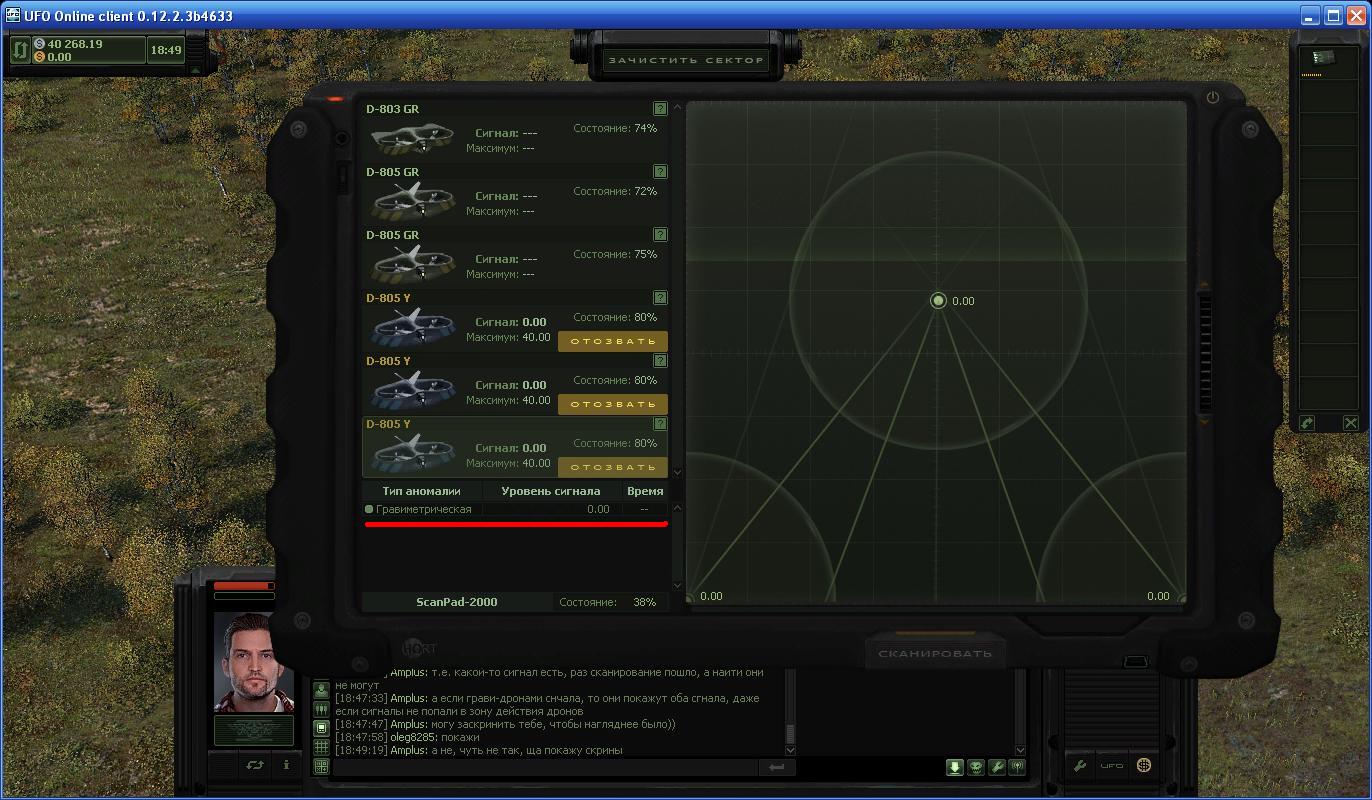Sort by Уровень сигнала column
The width and height of the screenshot is (1372, 800).
coord(551,491)
